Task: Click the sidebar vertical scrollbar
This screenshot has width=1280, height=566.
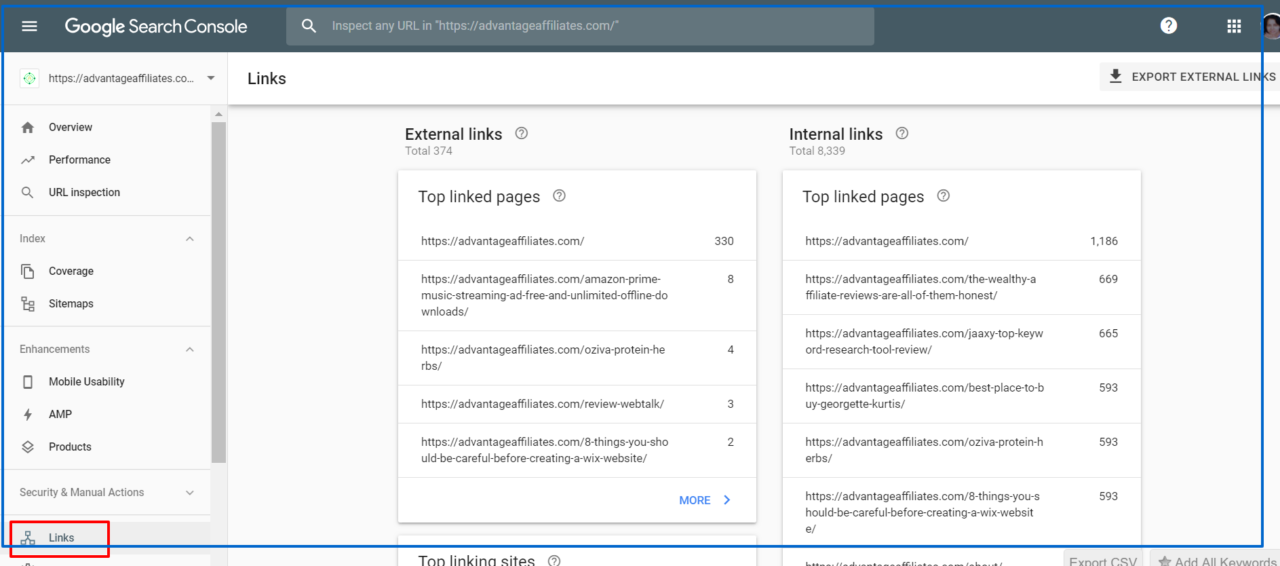Action: click(218, 290)
